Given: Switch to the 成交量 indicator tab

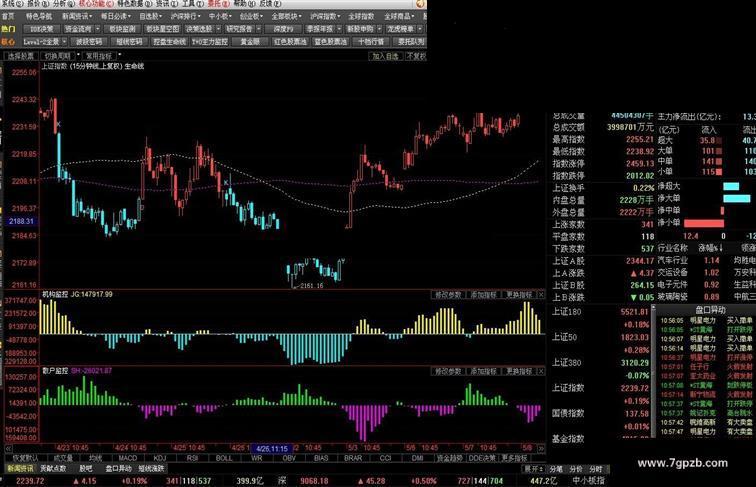Looking at the screenshot, I should click(x=63, y=458).
